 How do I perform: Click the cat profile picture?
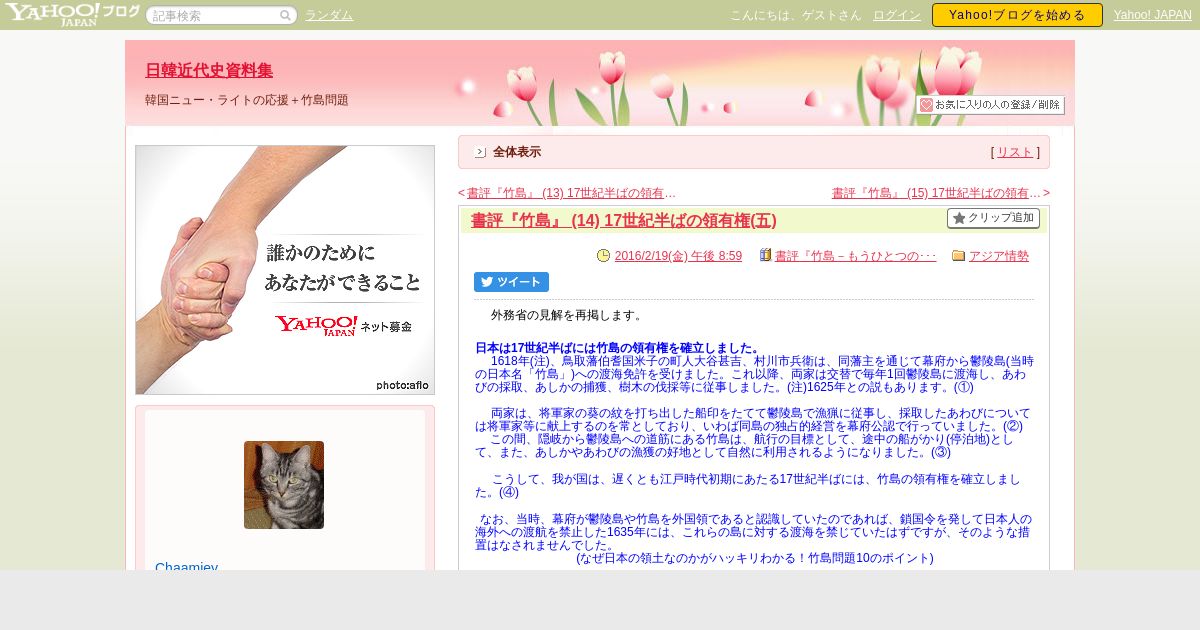click(x=284, y=485)
